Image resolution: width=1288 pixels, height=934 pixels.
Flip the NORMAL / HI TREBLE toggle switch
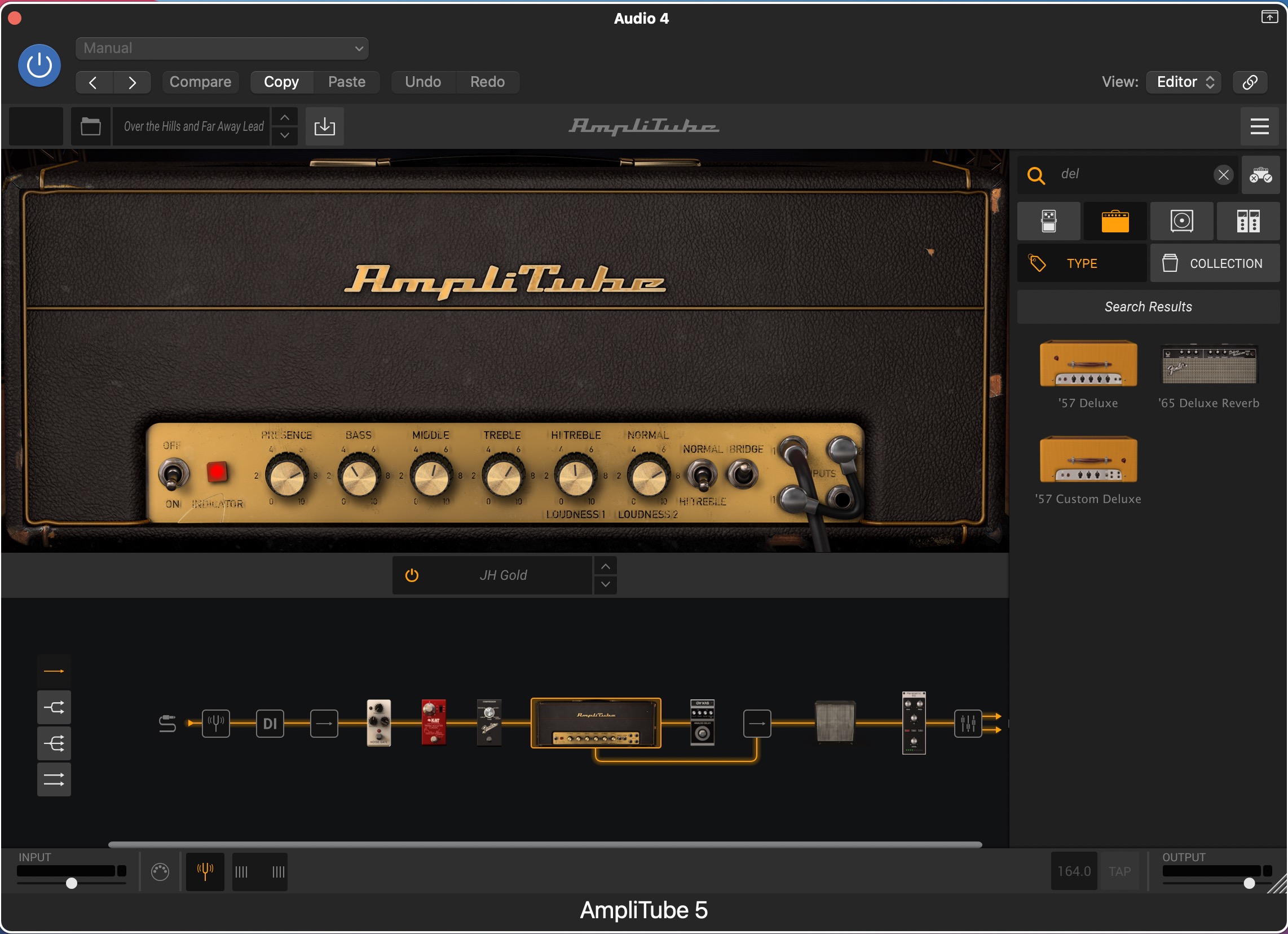(702, 475)
